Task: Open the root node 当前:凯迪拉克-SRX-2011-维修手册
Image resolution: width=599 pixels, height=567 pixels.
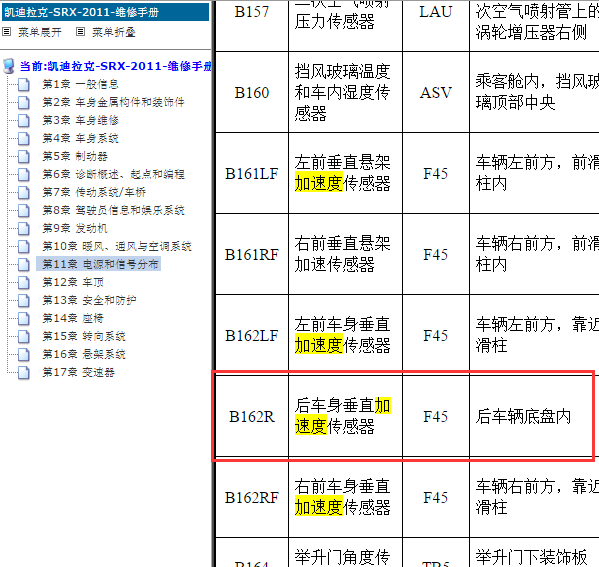Action: tap(115, 66)
